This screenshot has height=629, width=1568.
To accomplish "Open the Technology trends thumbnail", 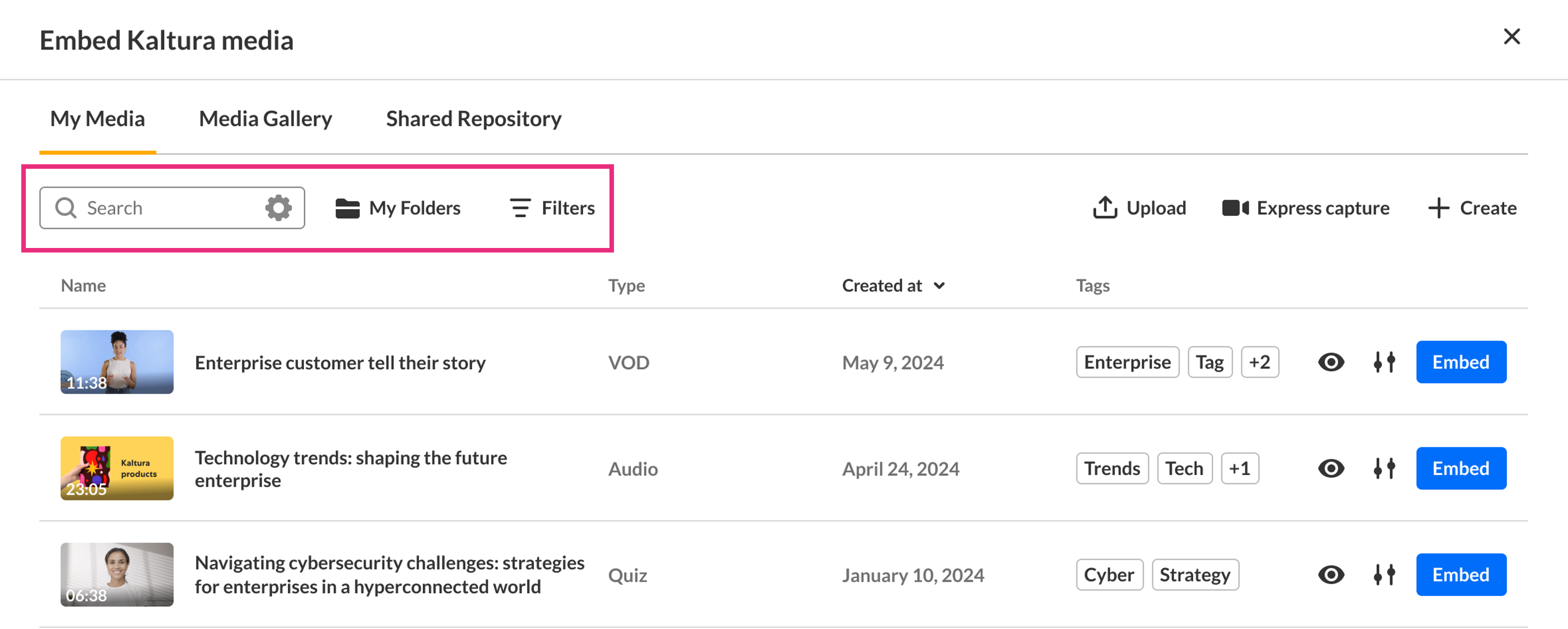I will coord(117,468).
